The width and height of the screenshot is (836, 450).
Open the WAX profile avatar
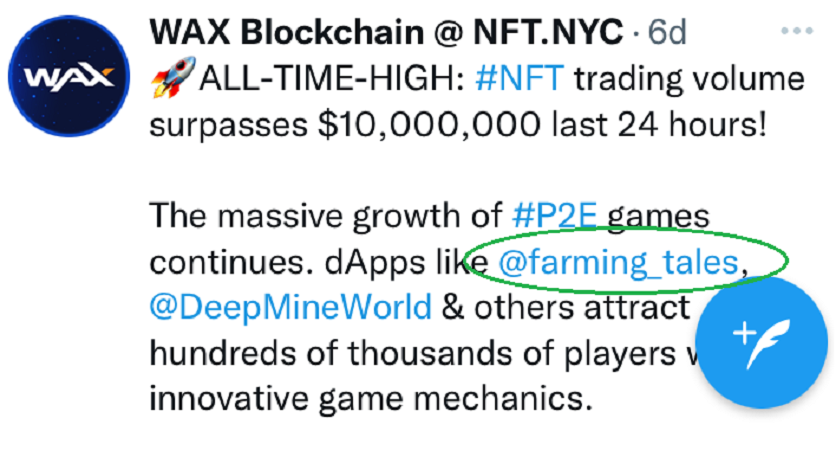pos(68,78)
